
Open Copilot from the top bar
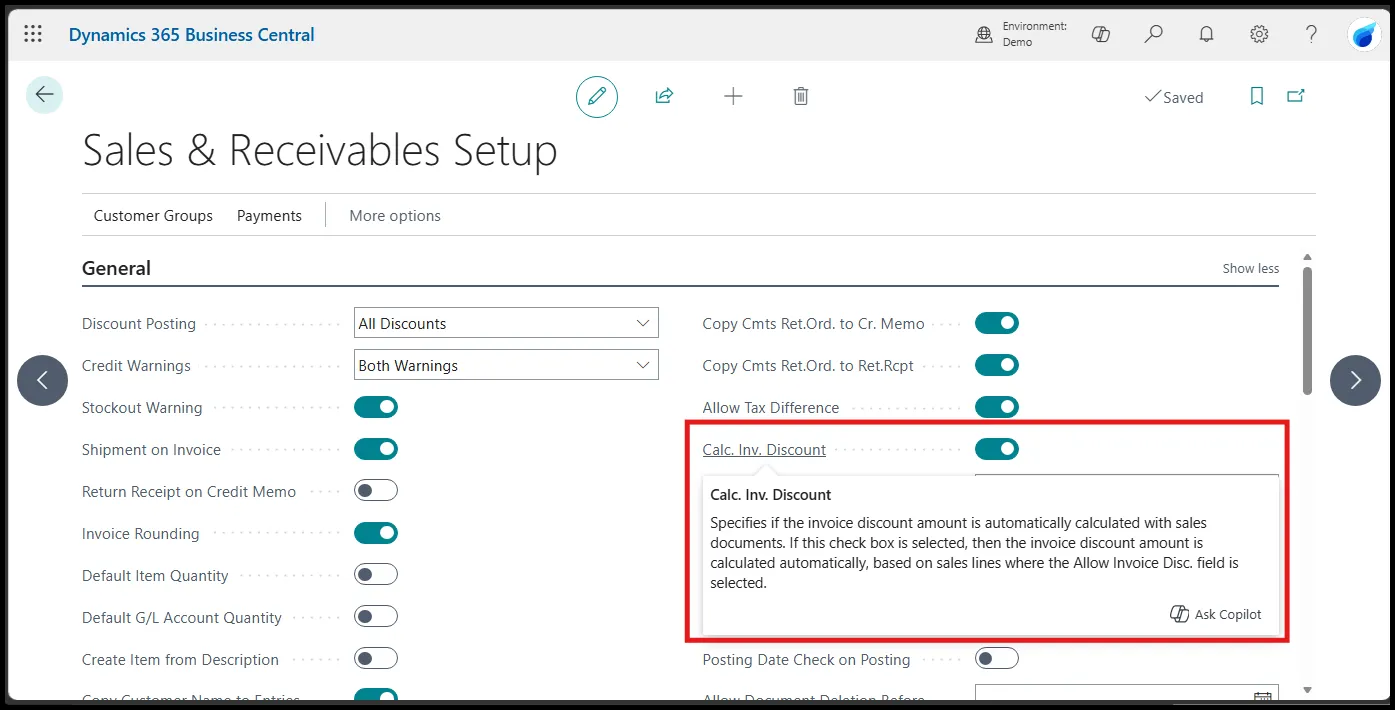(x=1101, y=34)
